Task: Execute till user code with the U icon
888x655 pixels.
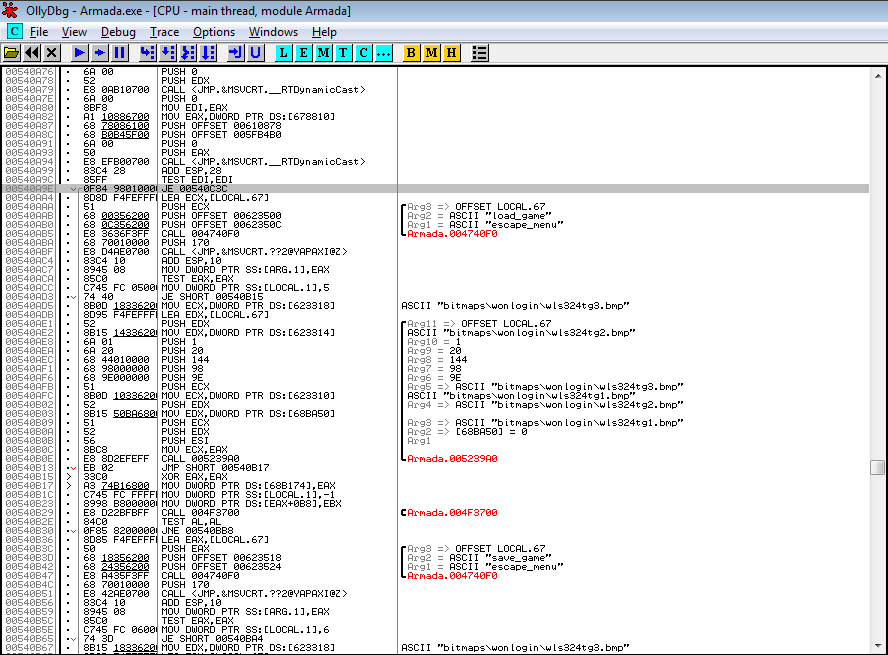Action: 255,53
